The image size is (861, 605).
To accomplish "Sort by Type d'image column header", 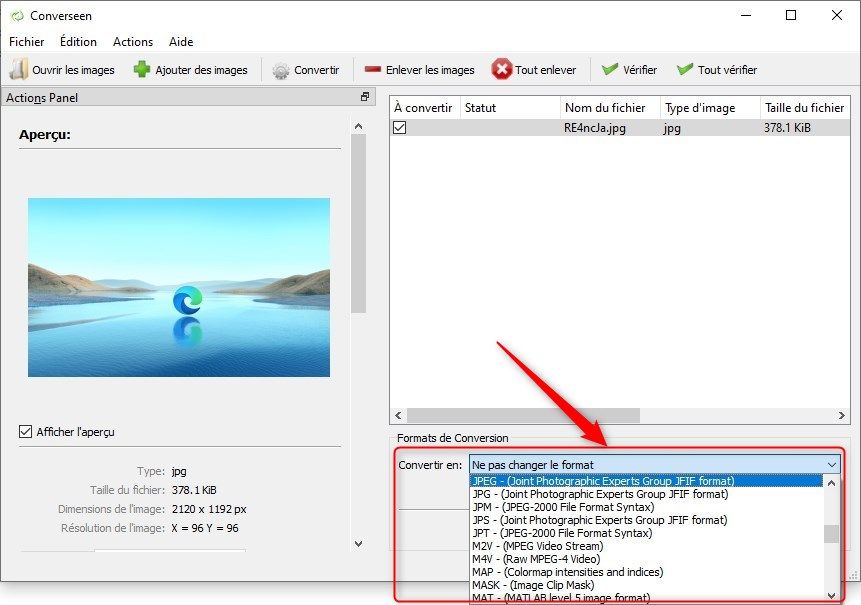I will 710,108.
